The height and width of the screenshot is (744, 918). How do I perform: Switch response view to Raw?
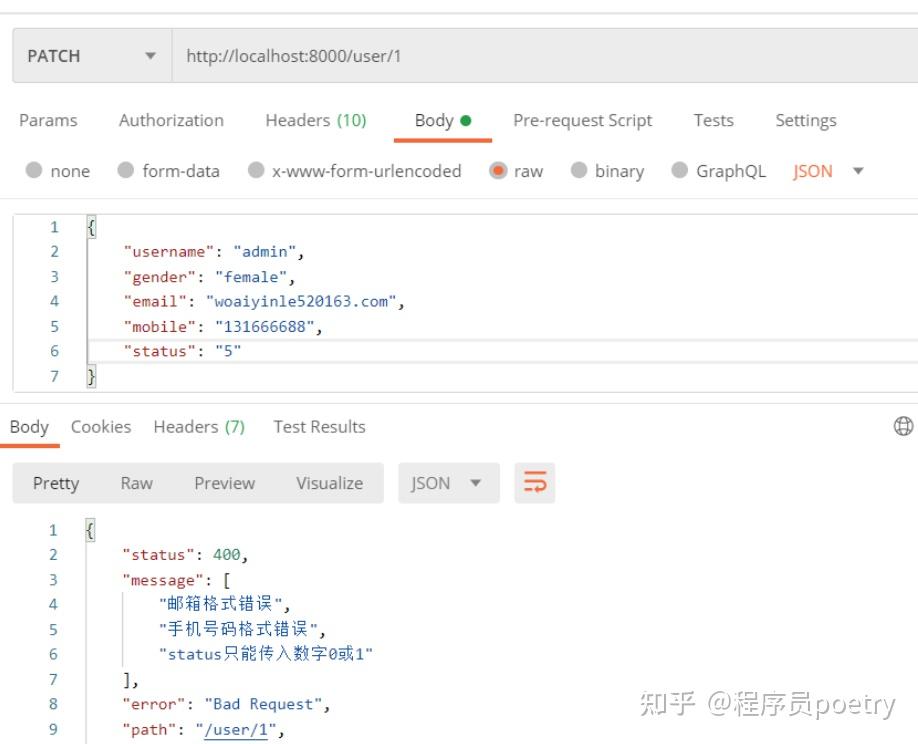[136, 484]
